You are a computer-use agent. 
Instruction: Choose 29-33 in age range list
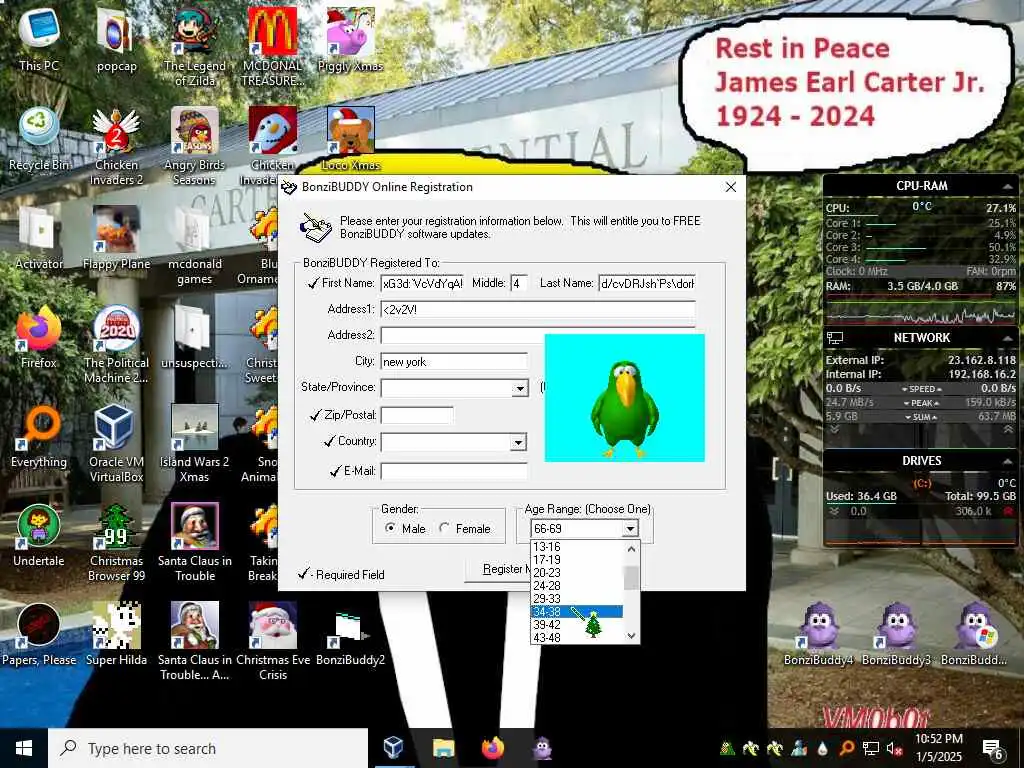[577, 599]
